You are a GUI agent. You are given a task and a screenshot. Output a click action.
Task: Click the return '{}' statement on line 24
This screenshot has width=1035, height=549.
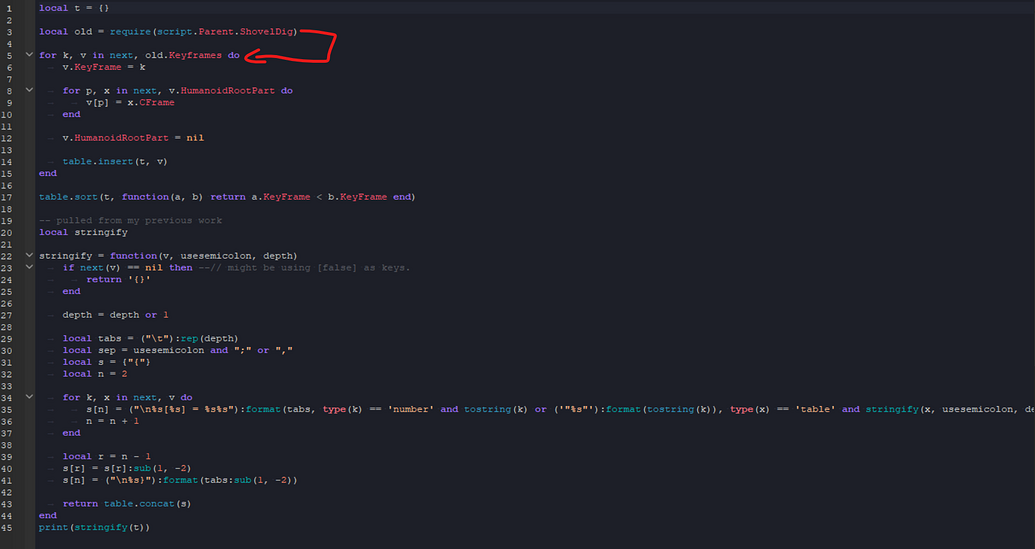tap(118, 280)
